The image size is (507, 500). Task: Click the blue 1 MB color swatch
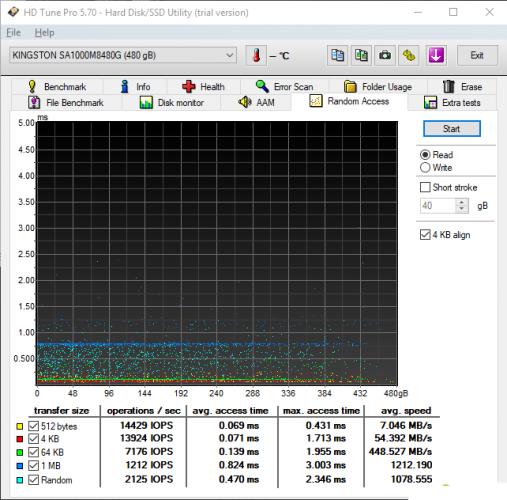(20, 466)
